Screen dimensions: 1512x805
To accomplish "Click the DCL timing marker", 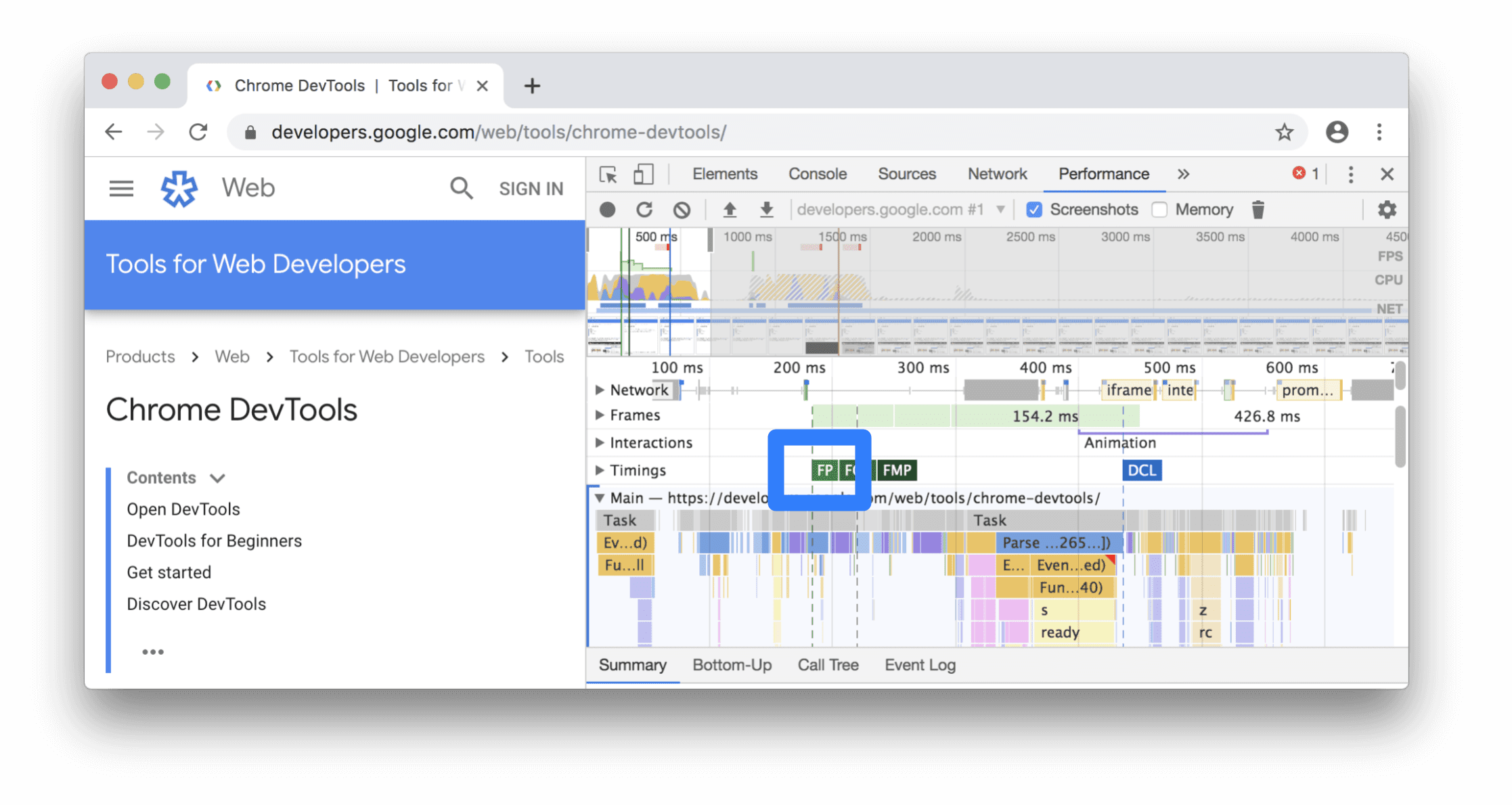I will [x=1142, y=469].
